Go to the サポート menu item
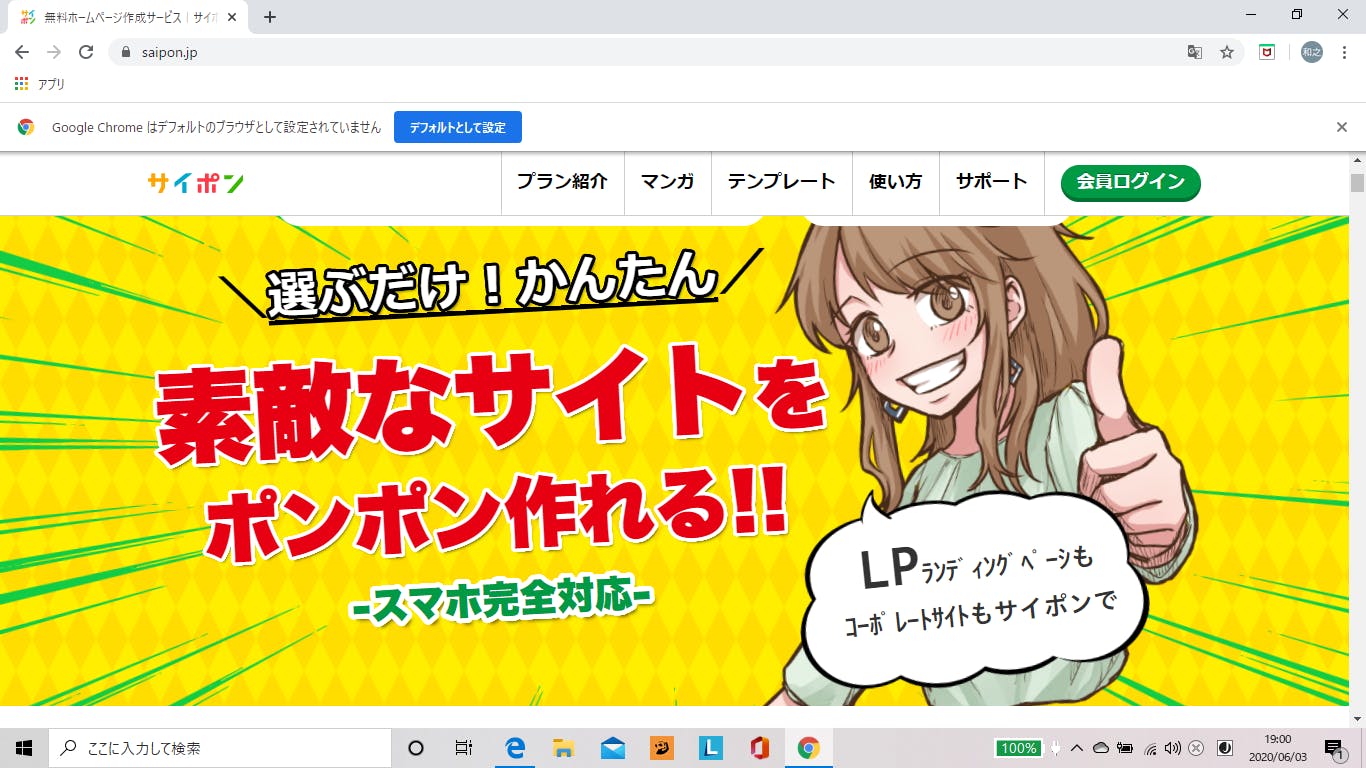1366x768 pixels. click(x=991, y=182)
